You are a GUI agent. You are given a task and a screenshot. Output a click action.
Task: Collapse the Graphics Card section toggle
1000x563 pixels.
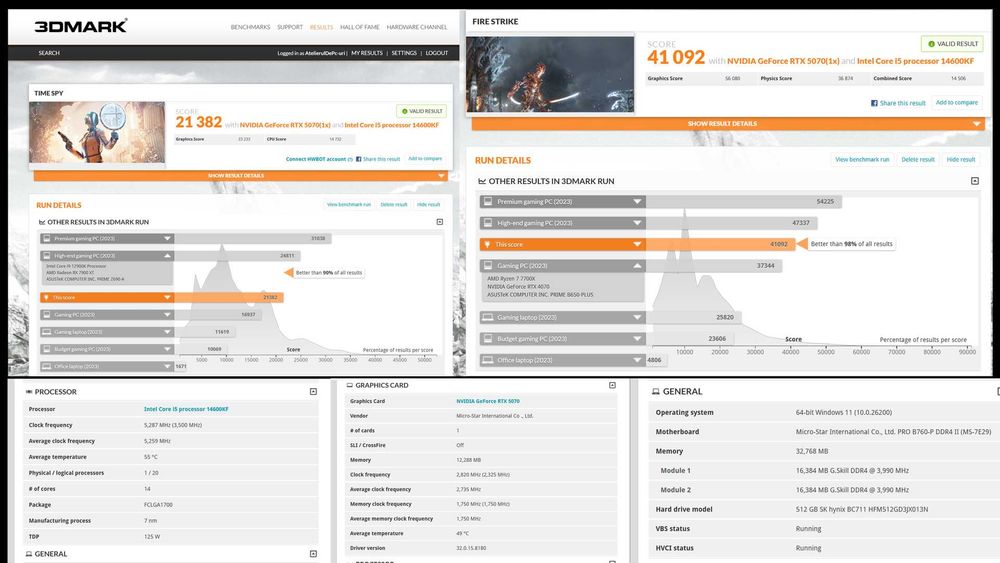click(612, 385)
